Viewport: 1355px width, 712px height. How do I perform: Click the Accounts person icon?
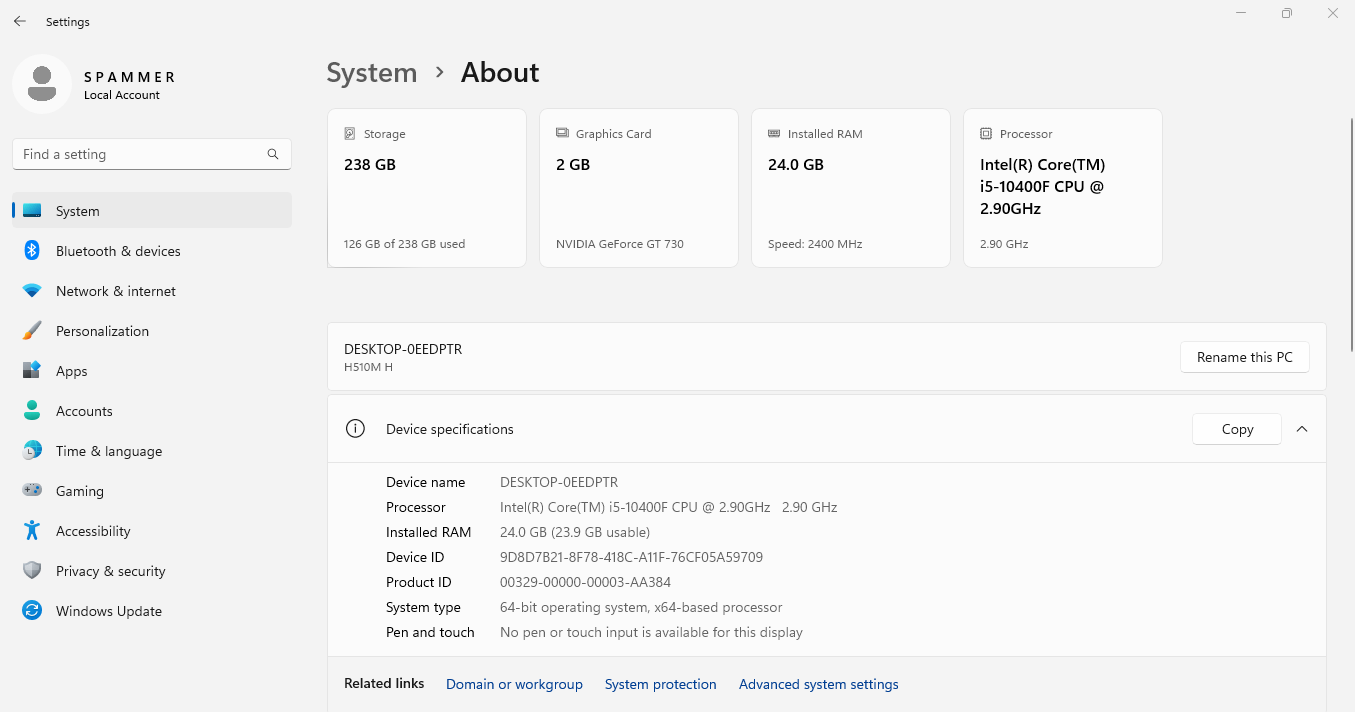pyautogui.click(x=32, y=411)
